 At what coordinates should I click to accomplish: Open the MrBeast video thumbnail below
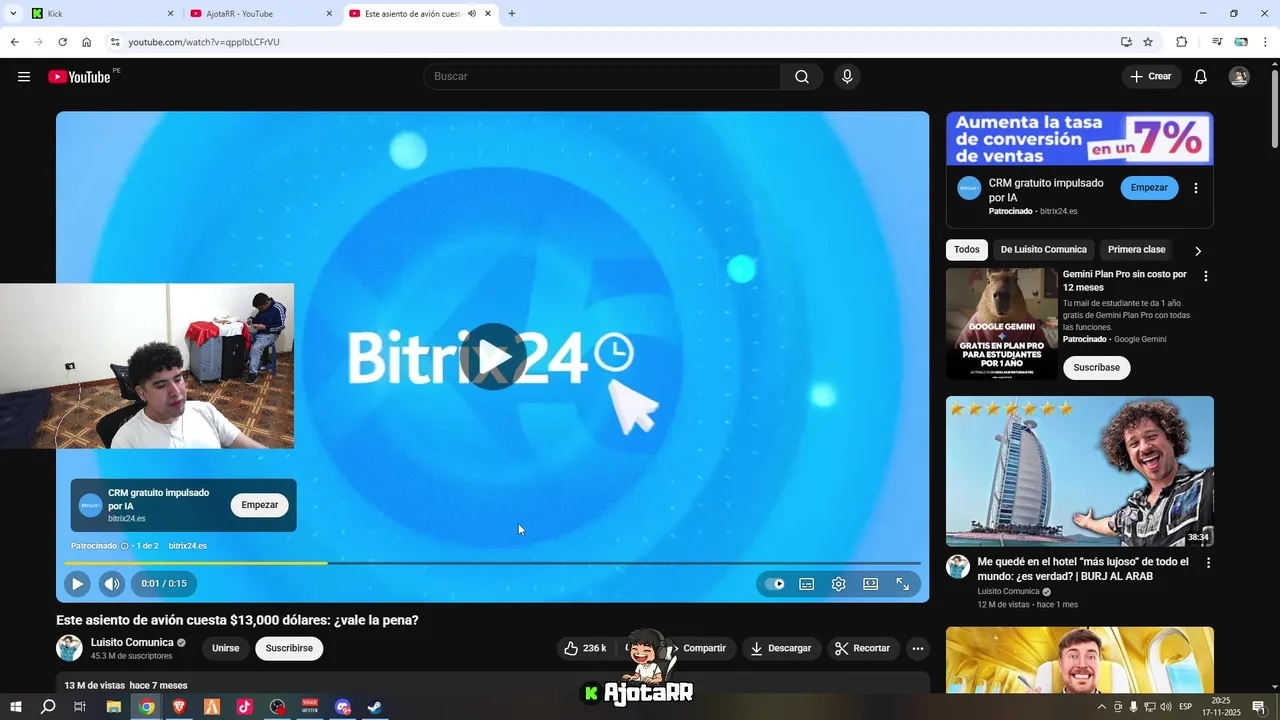[x=1080, y=660]
